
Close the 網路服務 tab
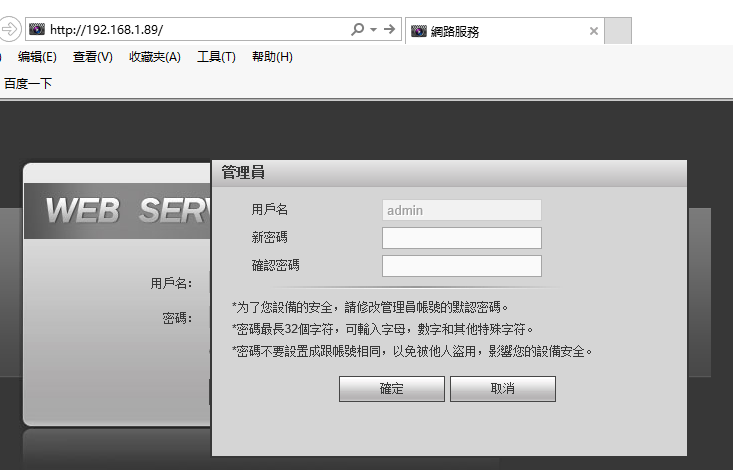(x=594, y=31)
